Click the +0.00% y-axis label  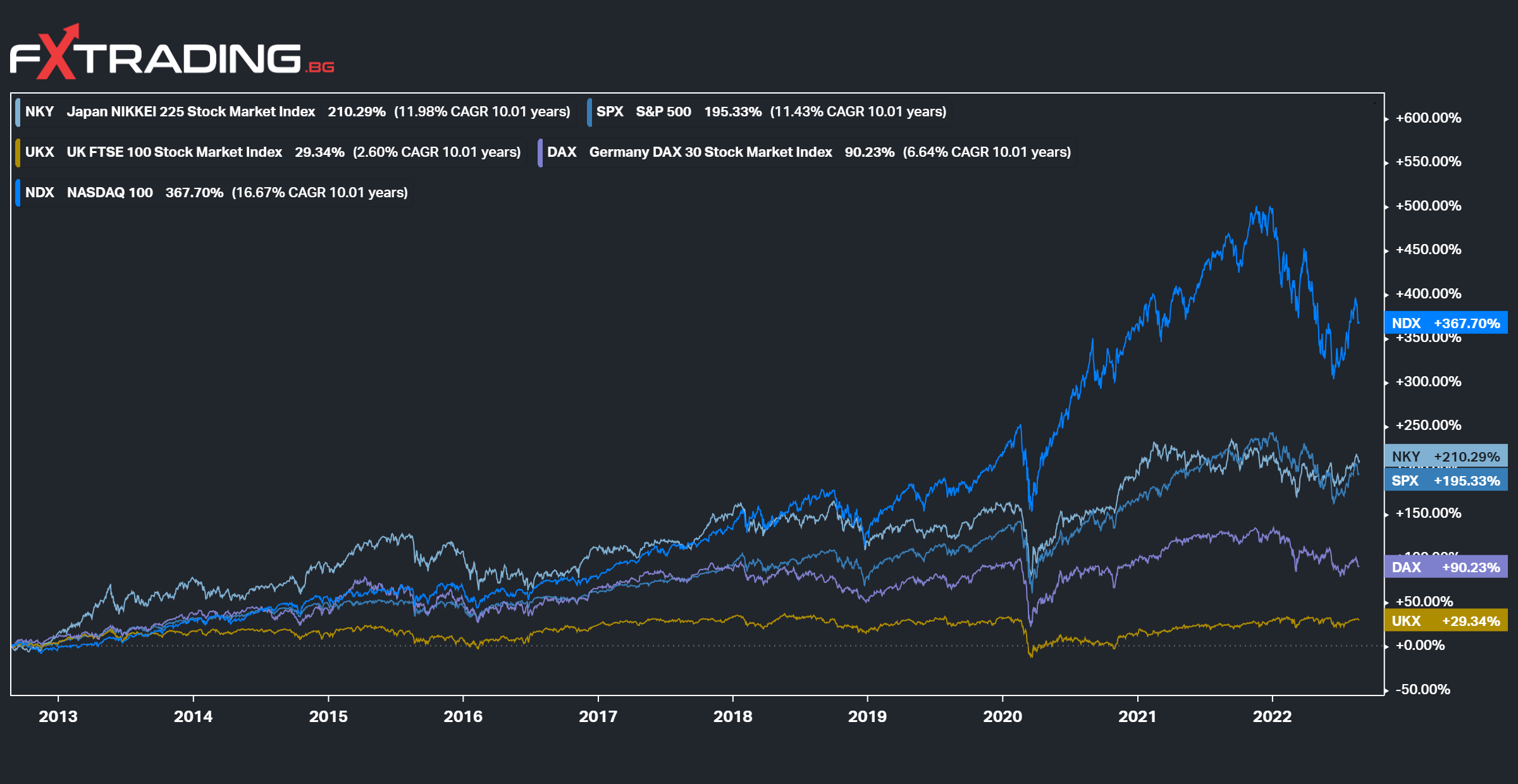[x=1421, y=646]
